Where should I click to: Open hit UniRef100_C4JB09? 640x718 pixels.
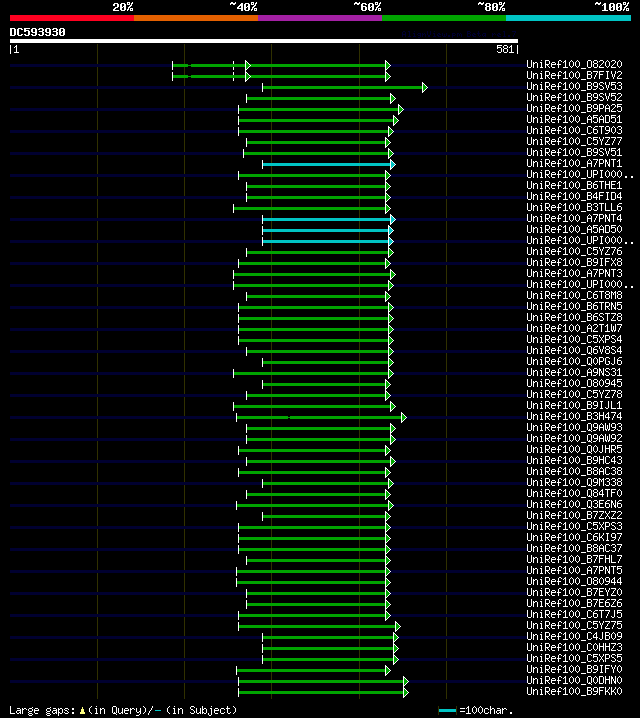pyautogui.click(x=574, y=636)
